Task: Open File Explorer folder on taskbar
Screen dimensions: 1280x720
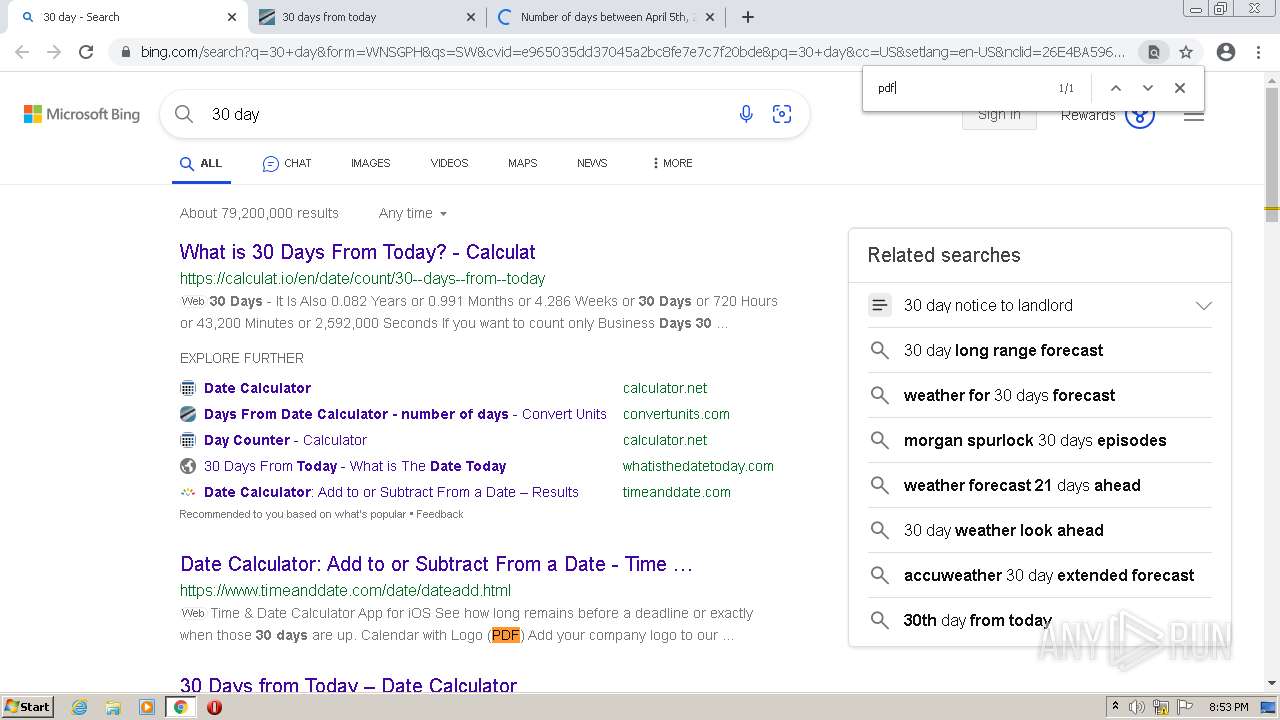Action: coord(113,707)
